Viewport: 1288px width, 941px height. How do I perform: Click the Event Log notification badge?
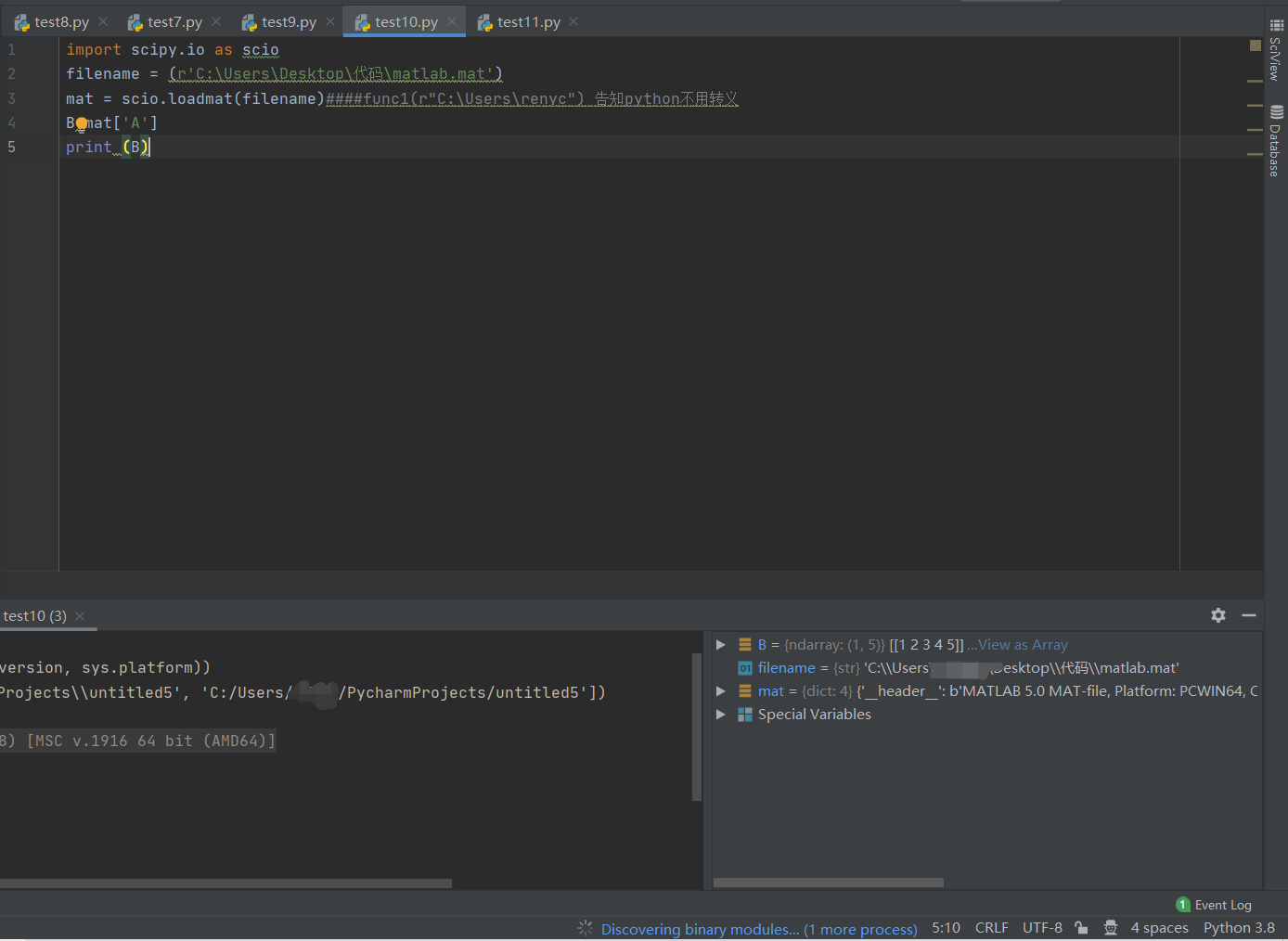1183,905
